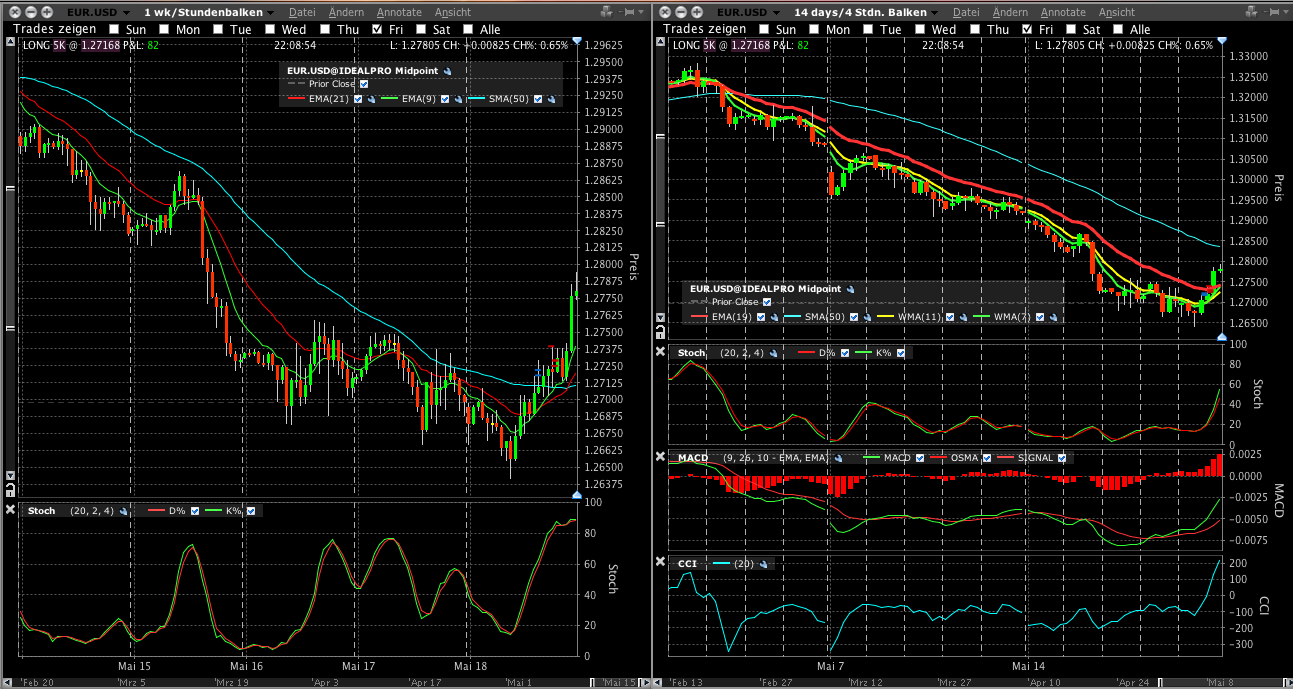
Task: Open Annotate menu in left chart
Action: point(399,12)
